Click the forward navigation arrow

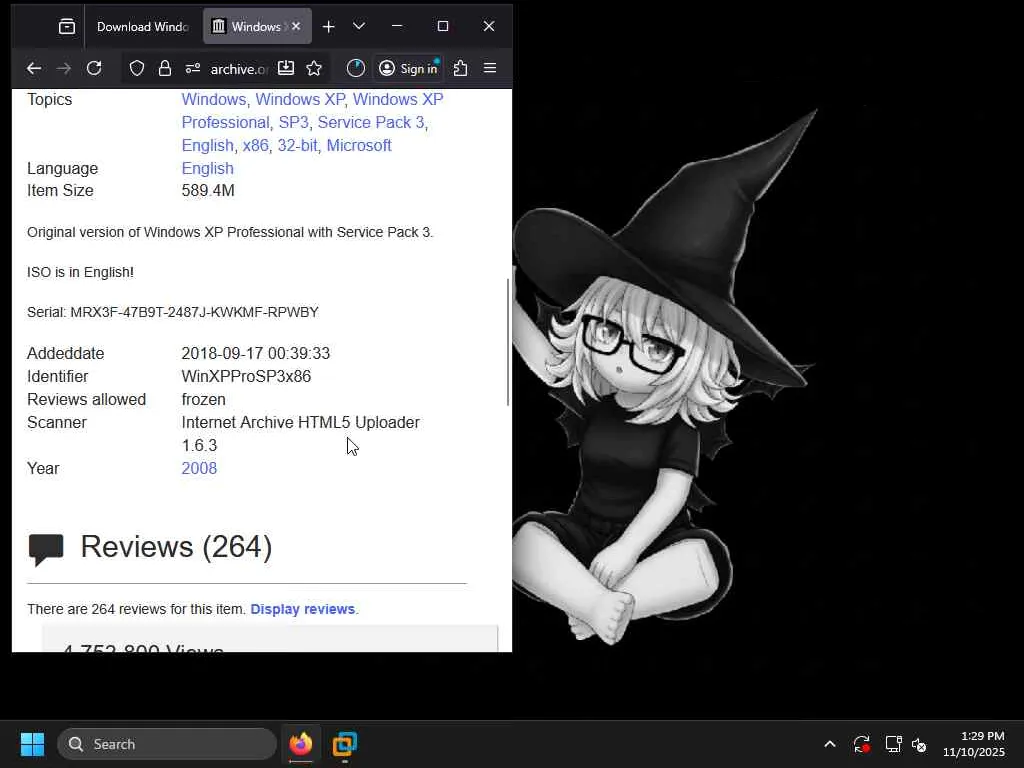click(x=63, y=68)
